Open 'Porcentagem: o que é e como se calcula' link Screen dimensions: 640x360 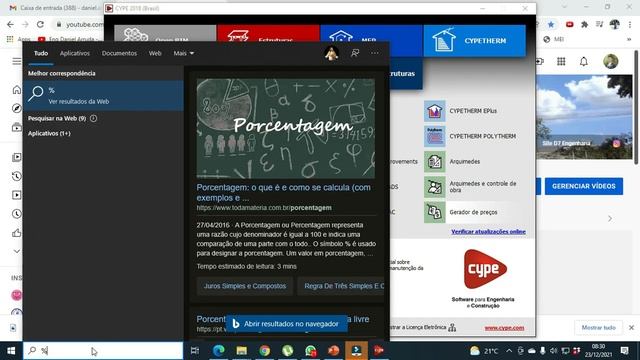coord(284,192)
